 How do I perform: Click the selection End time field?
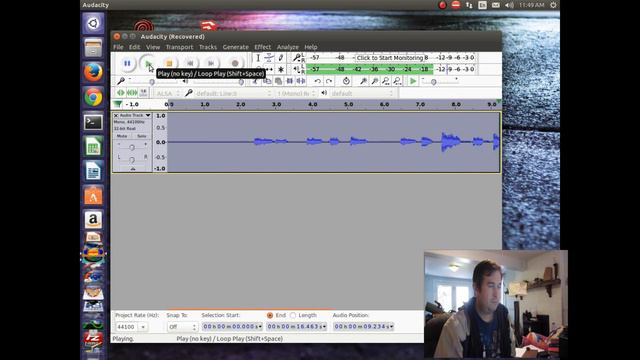[296, 327]
